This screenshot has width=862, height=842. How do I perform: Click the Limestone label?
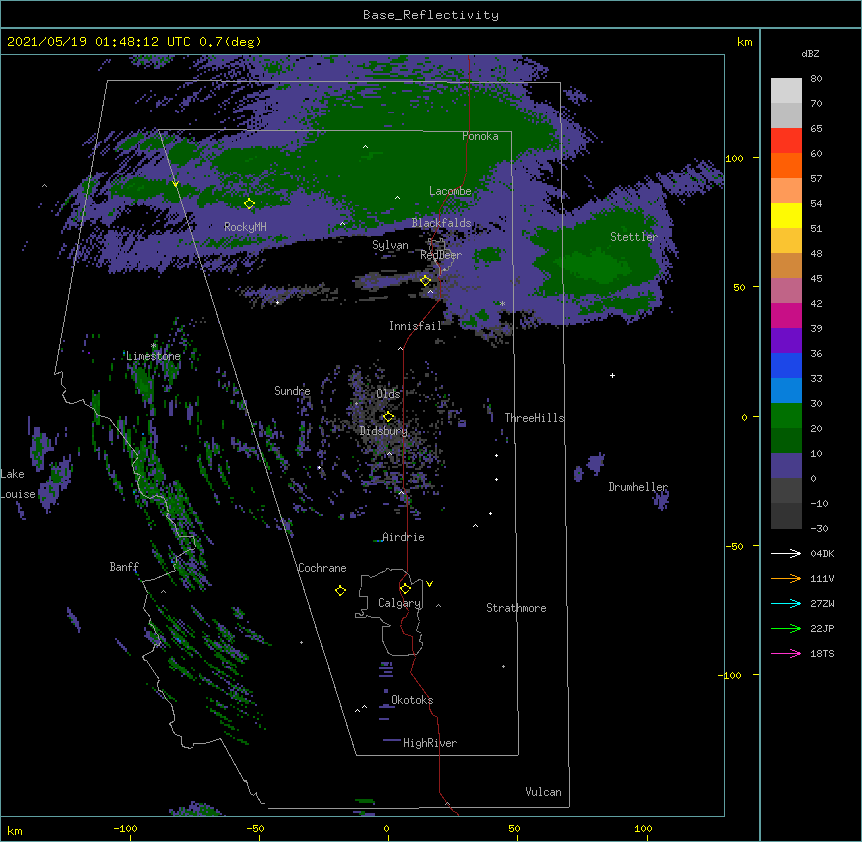pyautogui.click(x=153, y=356)
